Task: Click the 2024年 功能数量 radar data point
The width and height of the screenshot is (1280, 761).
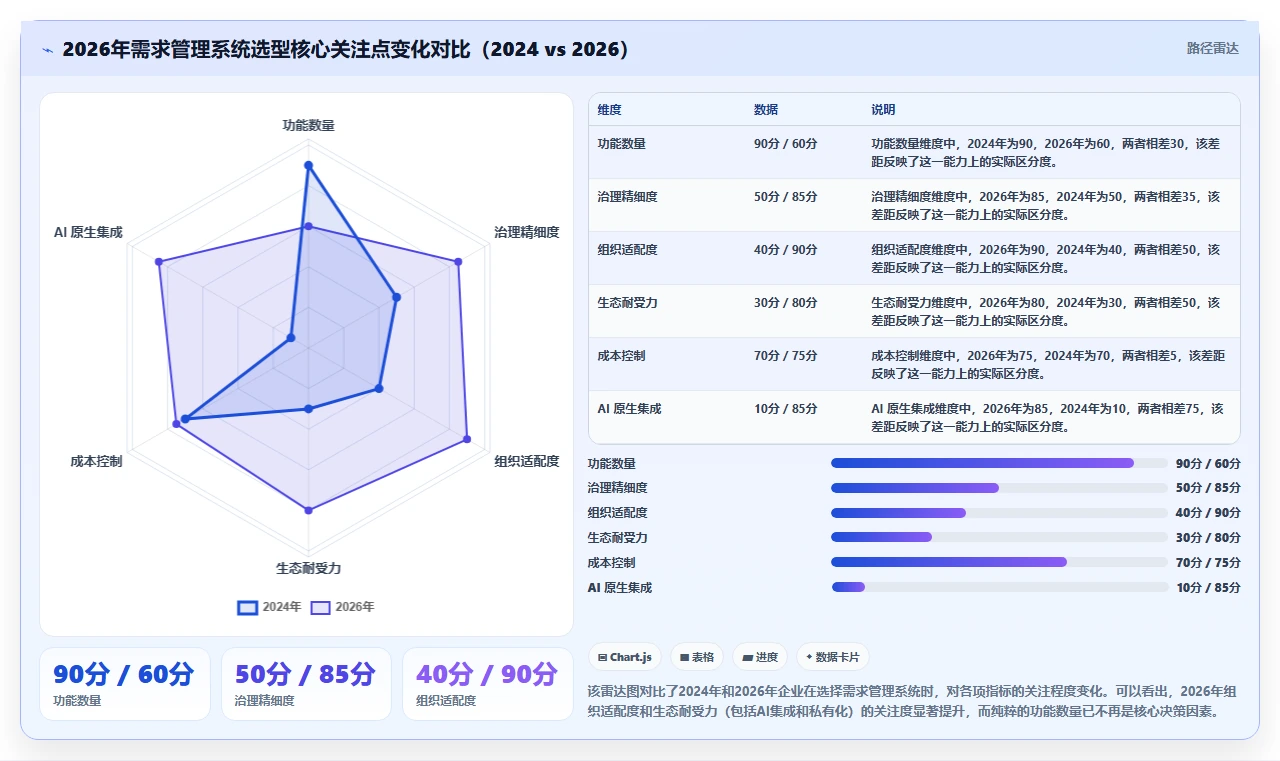Action: coord(308,165)
